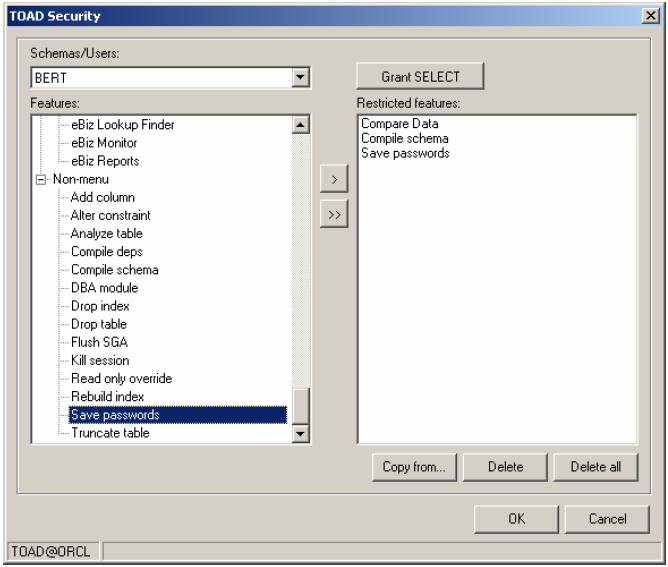The width and height of the screenshot is (668, 567).
Task: Open the Schemas/Users dropdown arrow
Action: (301, 78)
